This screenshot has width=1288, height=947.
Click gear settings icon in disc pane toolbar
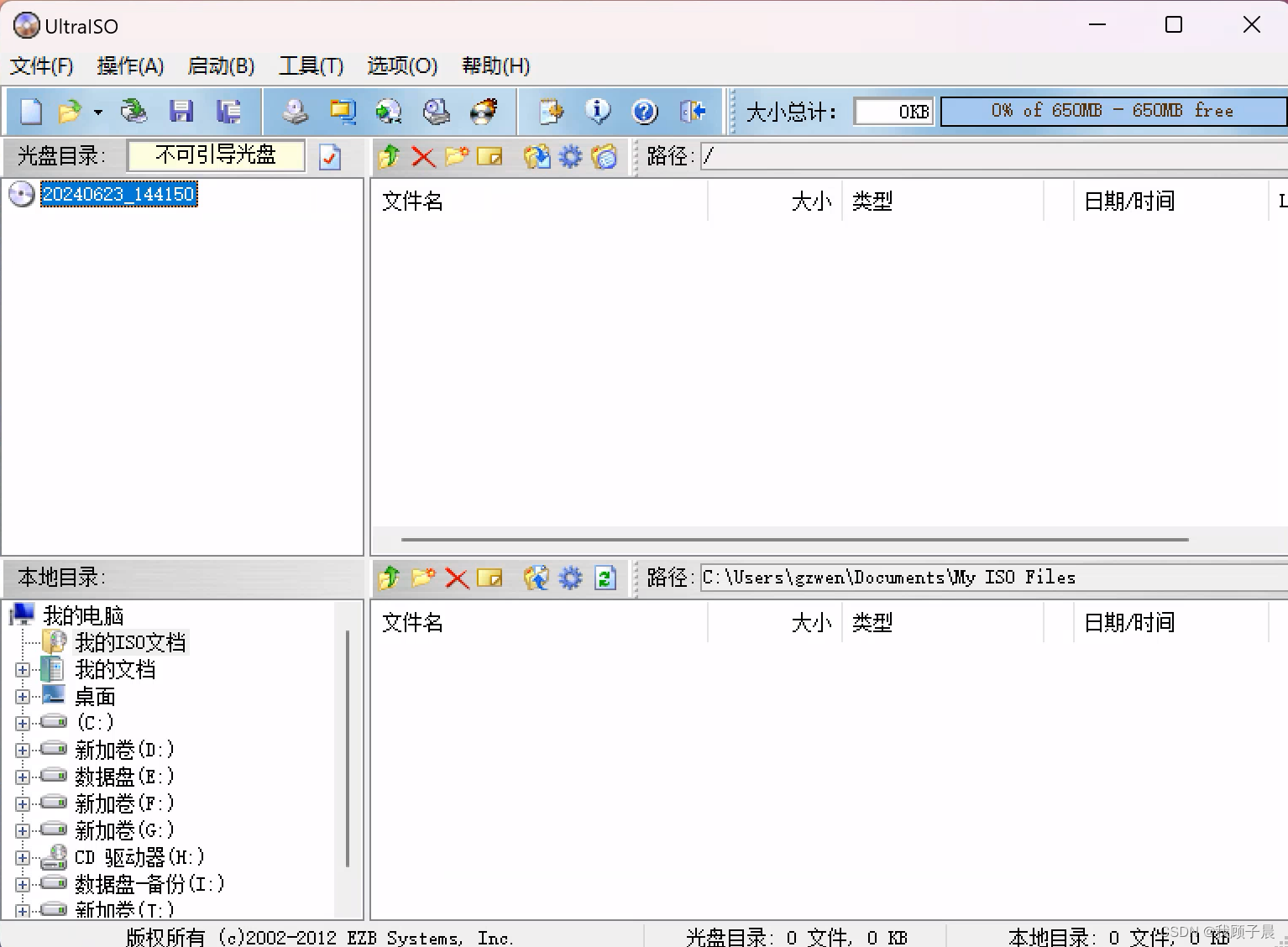point(570,156)
